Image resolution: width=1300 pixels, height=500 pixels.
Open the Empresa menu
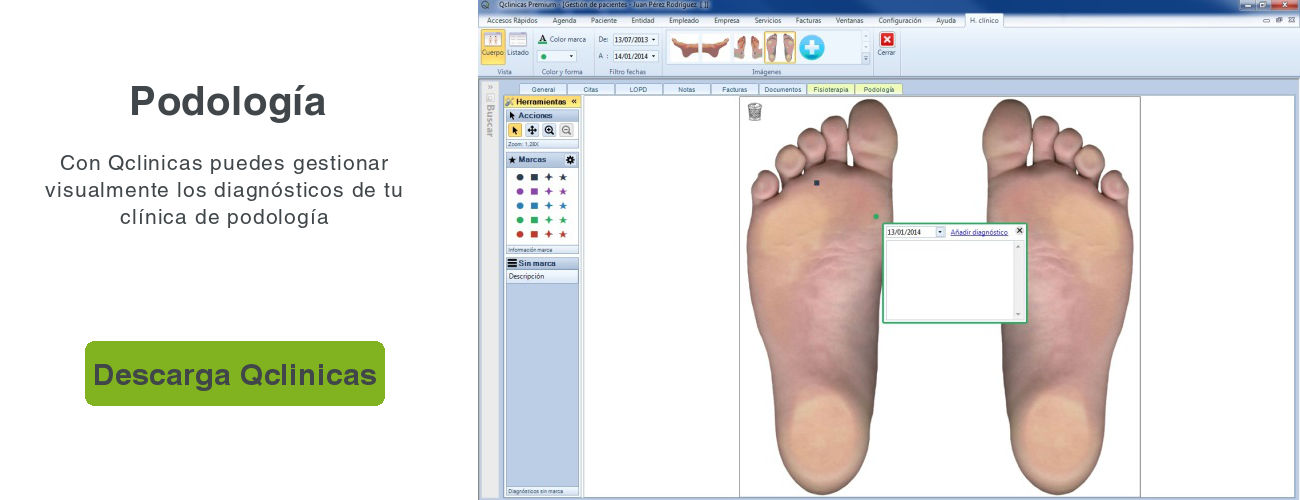(x=727, y=20)
